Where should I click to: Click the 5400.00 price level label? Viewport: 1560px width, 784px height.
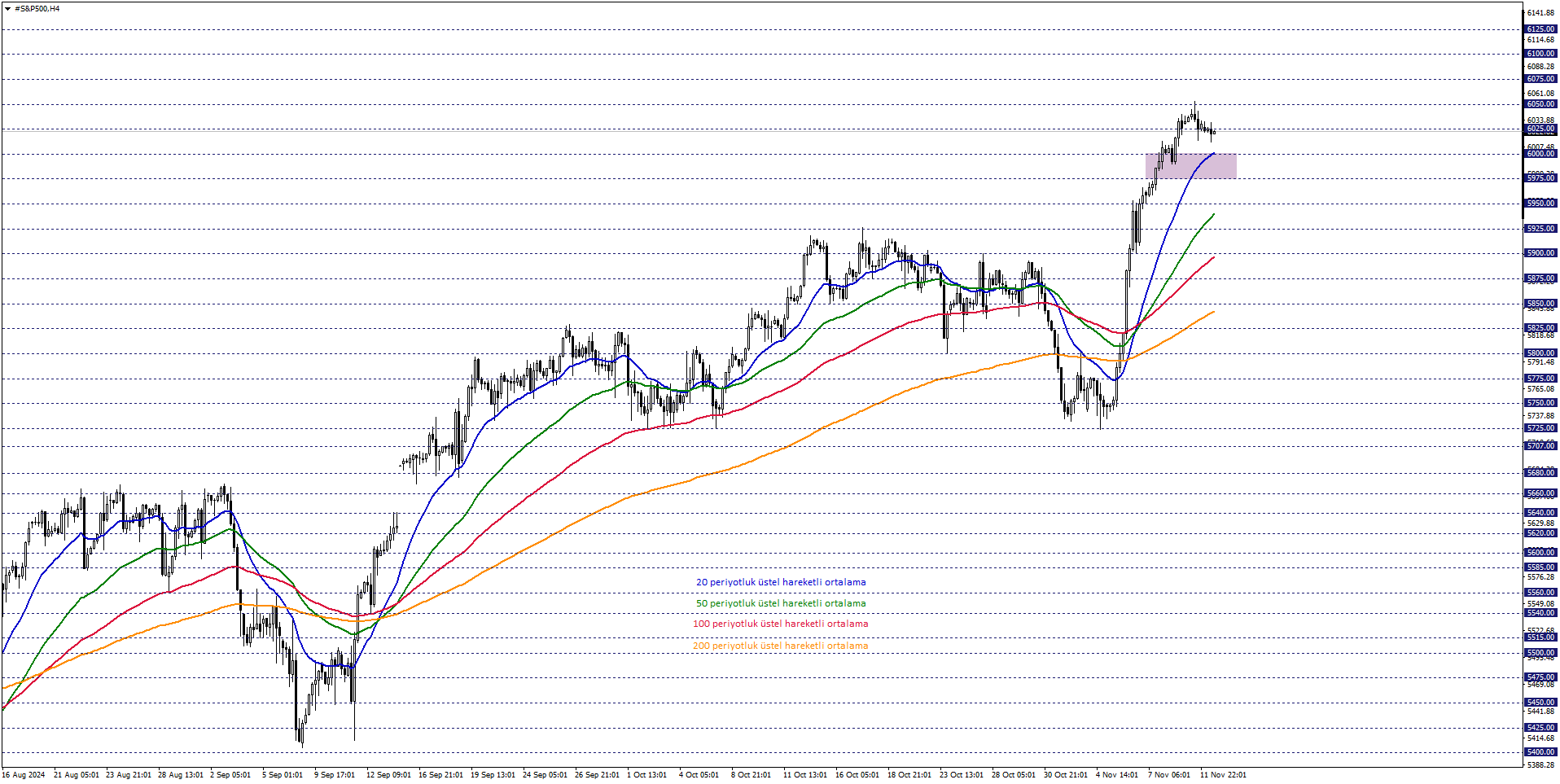pyautogui.click(x=1540, y=752)
